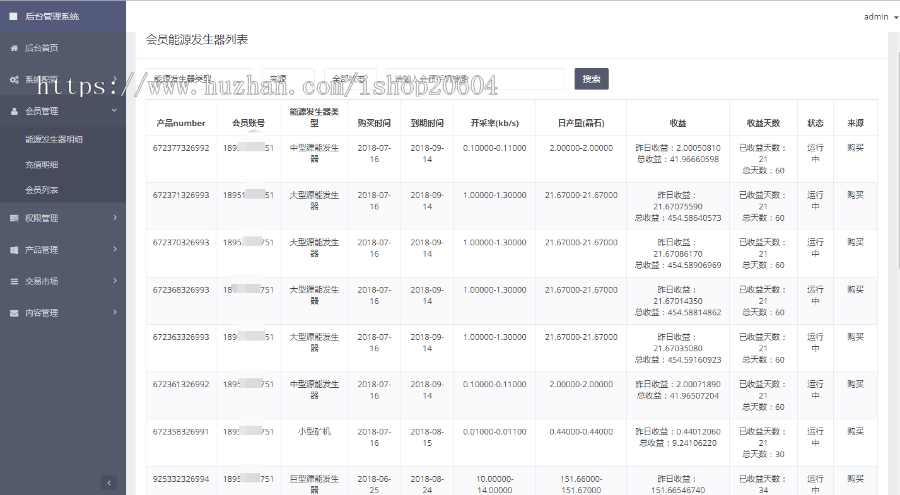This screenshot has height=495, width=900.
Task: Click the 交易市场 list icon
Action: pyautogui.click(x=14, y=282)
